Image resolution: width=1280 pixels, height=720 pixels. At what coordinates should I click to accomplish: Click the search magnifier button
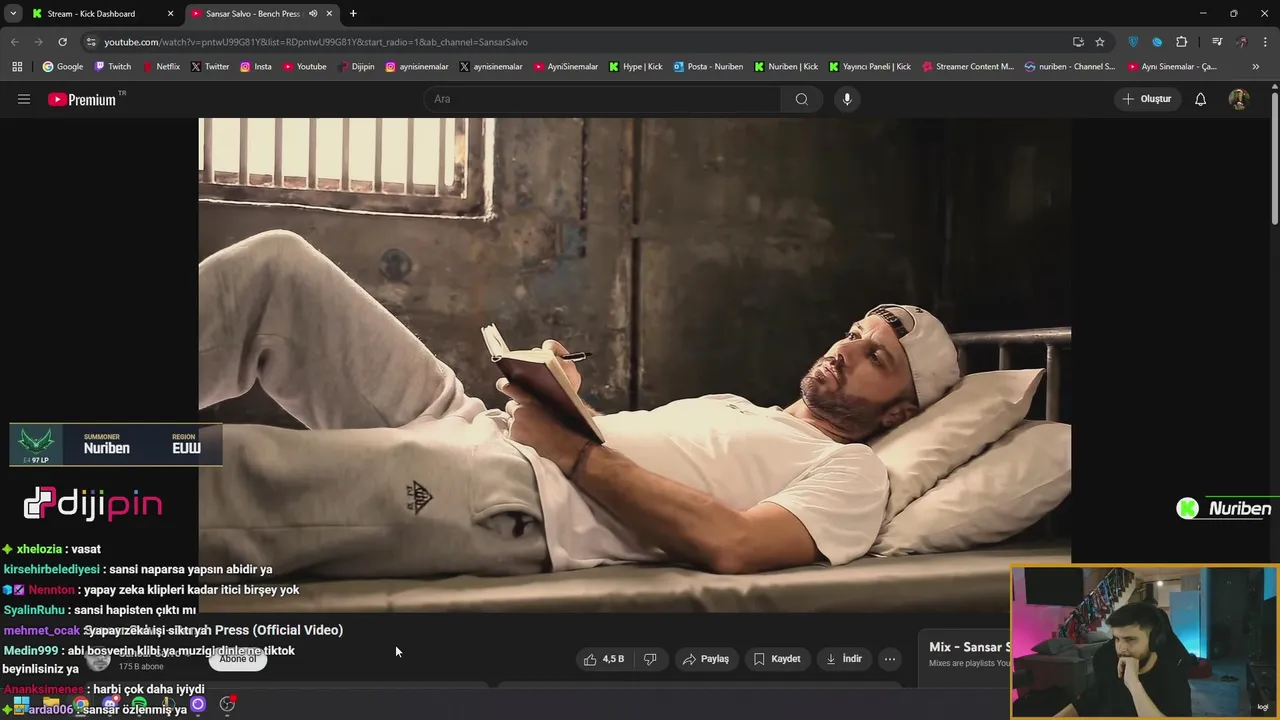802,99
